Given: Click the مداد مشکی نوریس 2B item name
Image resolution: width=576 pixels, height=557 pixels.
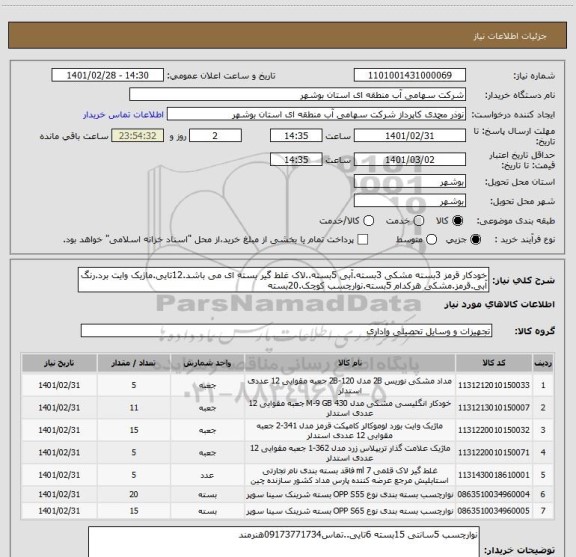Looking at the screenshot, I should (x=350, y=385).
